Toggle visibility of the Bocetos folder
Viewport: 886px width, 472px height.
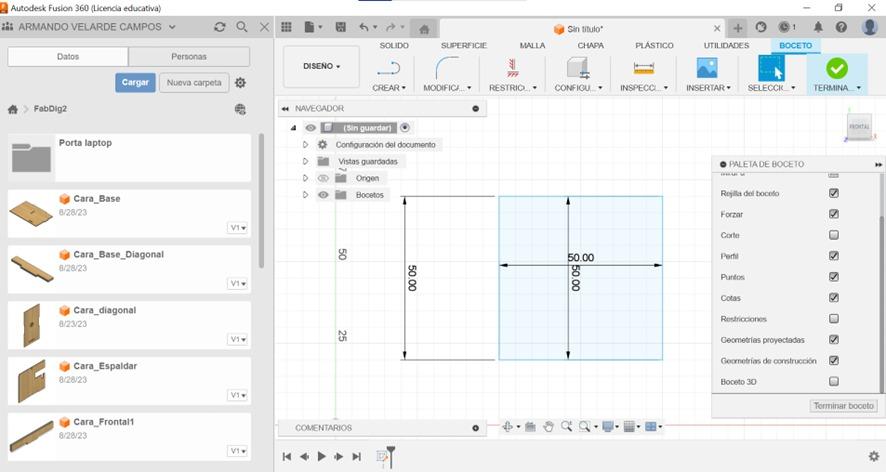324,195
